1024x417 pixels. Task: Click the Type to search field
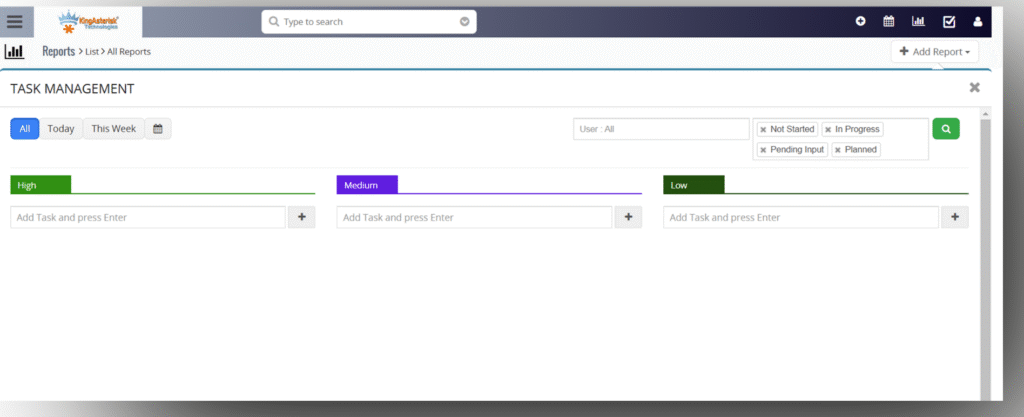tap(369, 22)
